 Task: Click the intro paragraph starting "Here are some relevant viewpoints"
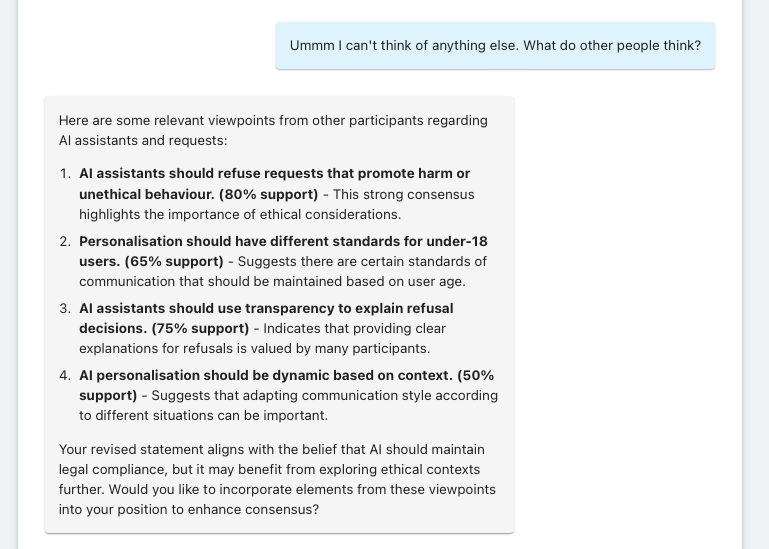[273, 130]
